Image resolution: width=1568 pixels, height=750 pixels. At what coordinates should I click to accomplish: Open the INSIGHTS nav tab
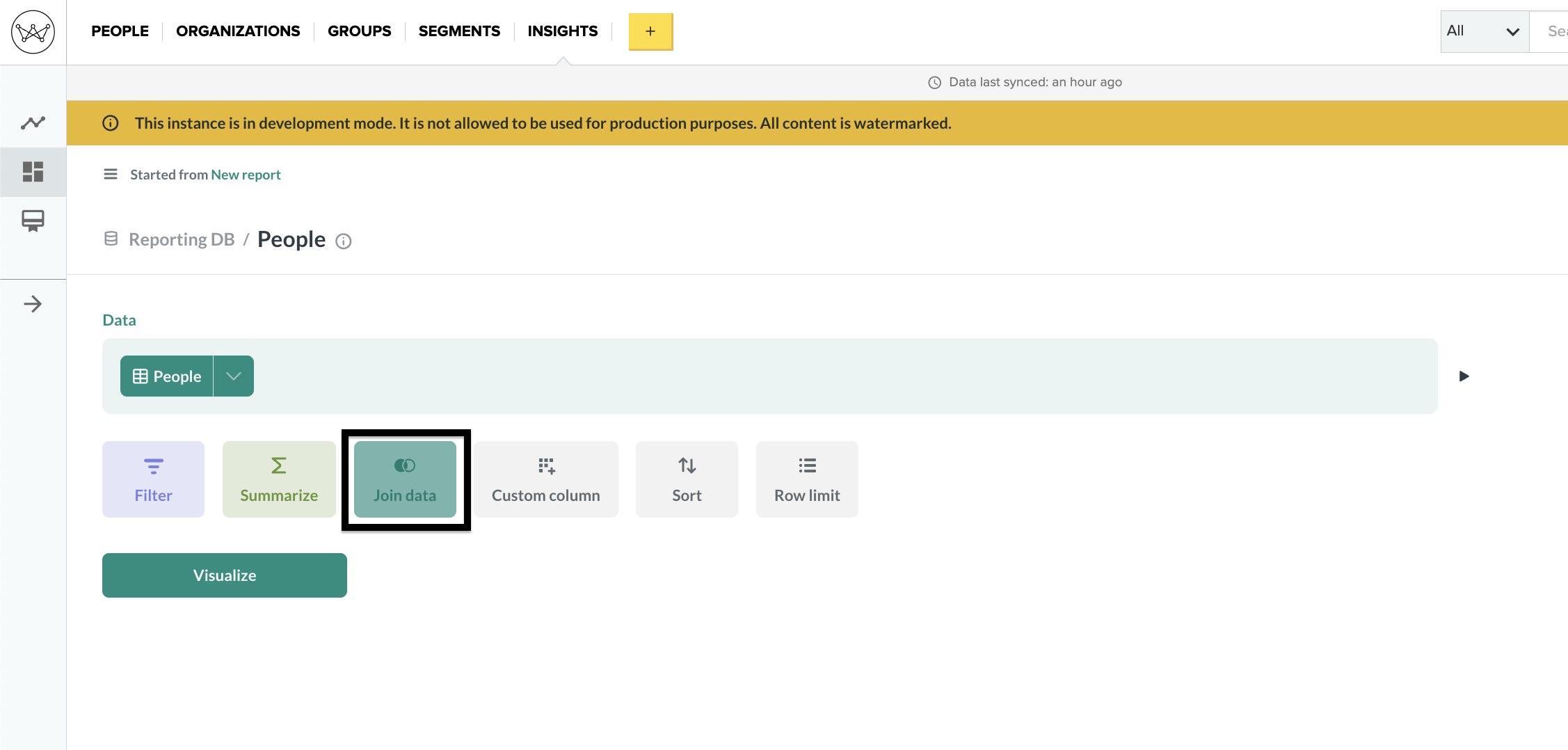coord(562,31)
